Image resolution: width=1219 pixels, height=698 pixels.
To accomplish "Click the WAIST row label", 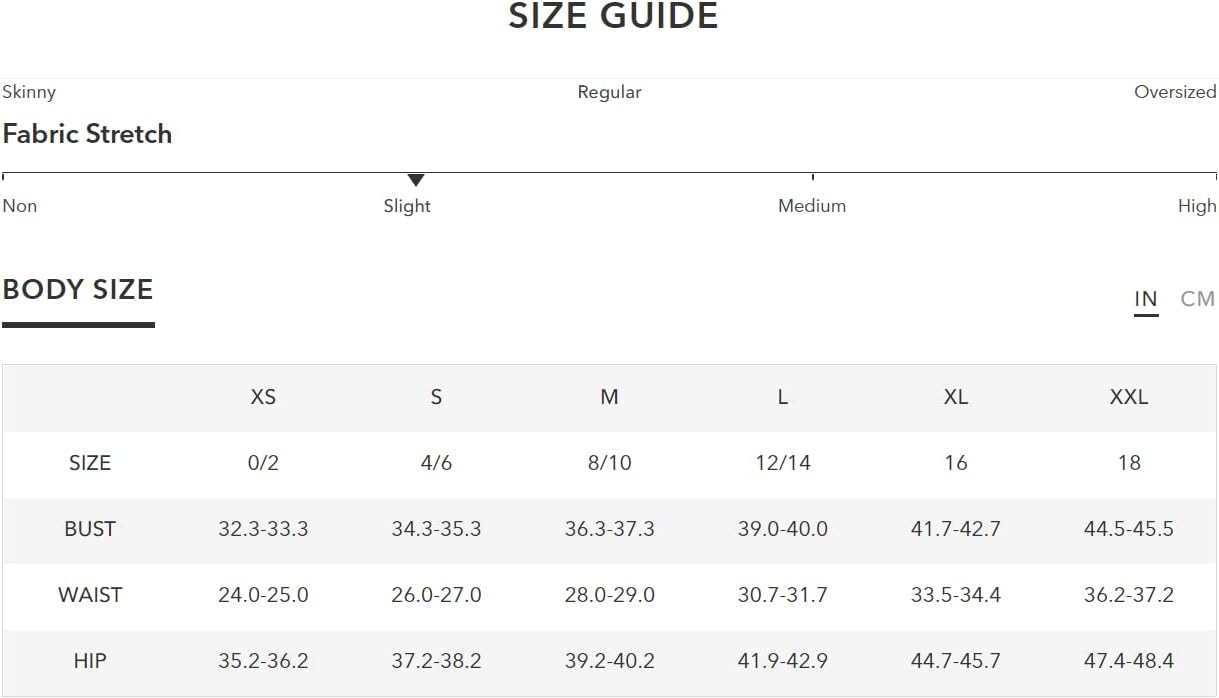I will [90, 595].
